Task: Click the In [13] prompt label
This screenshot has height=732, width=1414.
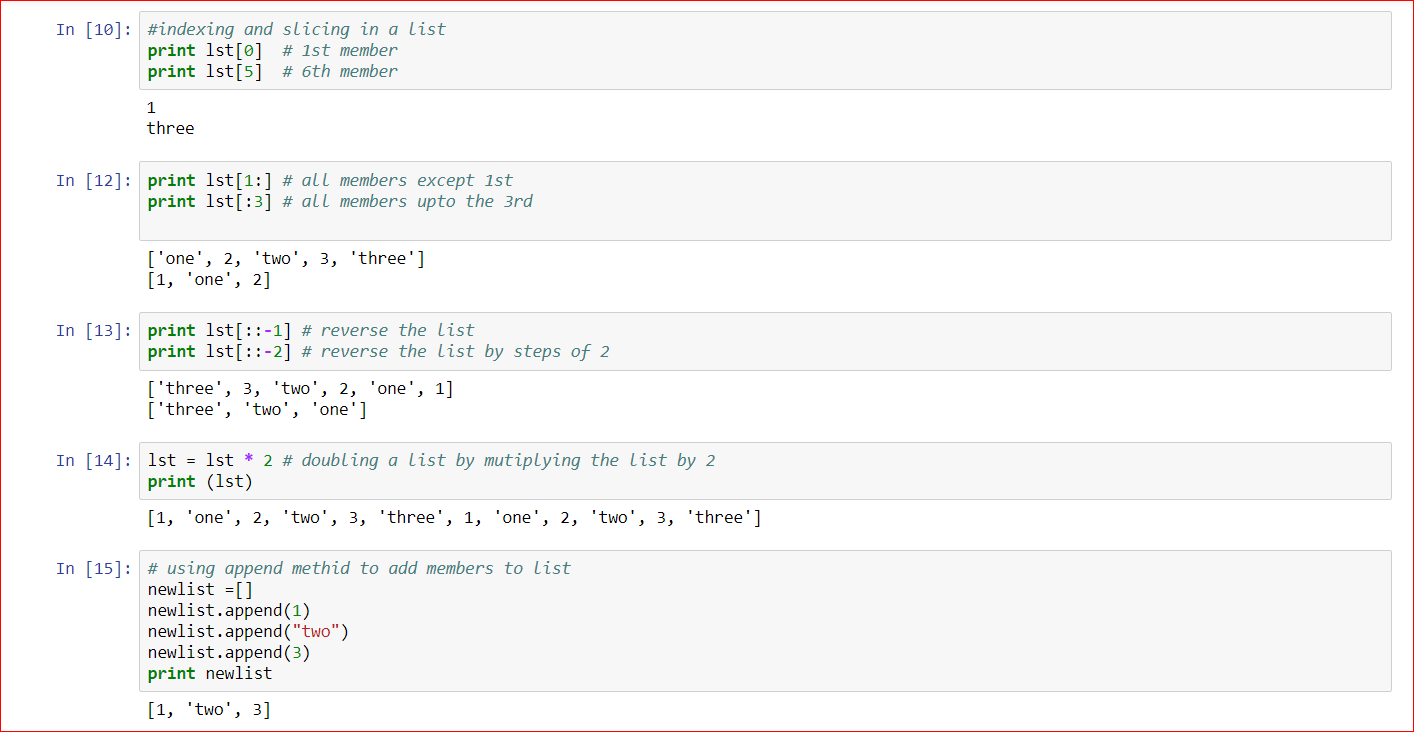Action: click(x=94, y=330)
